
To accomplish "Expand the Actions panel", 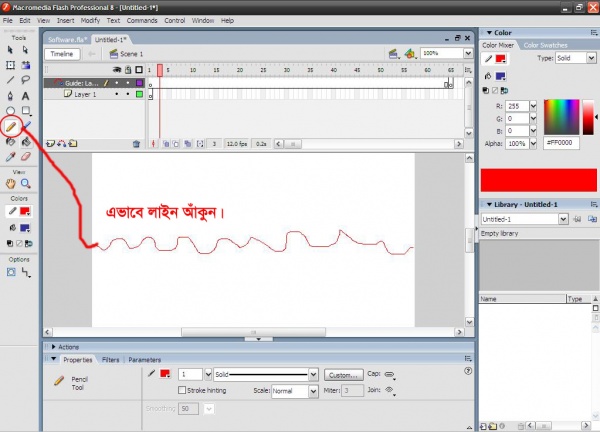I will click(54, 347).
